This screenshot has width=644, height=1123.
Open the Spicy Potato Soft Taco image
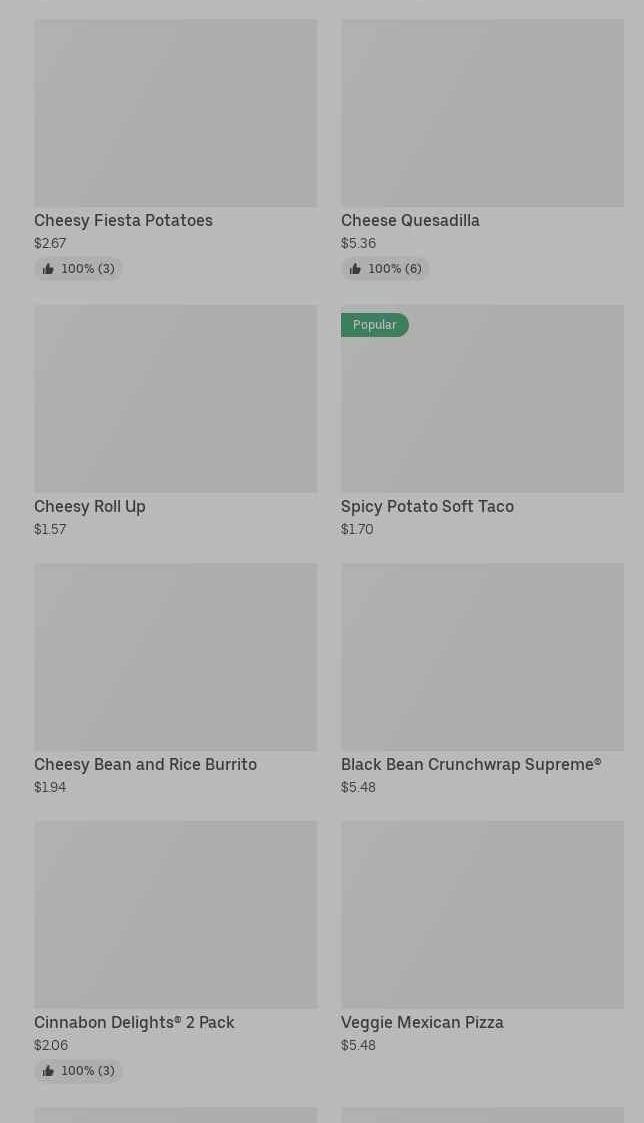pos(482,410)
